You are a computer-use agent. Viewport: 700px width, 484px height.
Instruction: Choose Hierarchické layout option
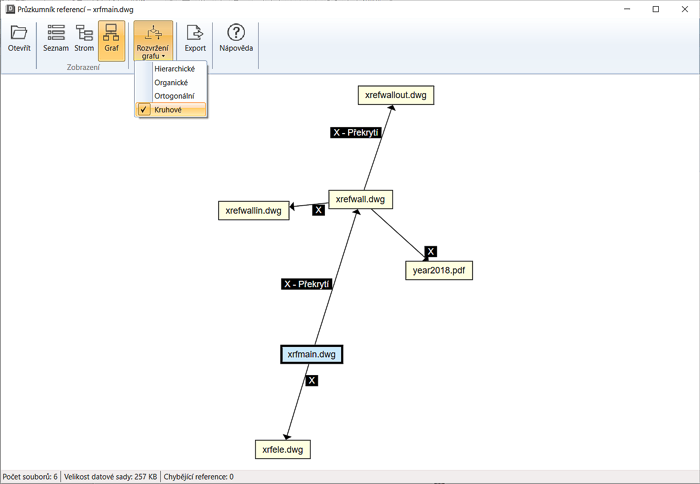[x=174, y=69]
